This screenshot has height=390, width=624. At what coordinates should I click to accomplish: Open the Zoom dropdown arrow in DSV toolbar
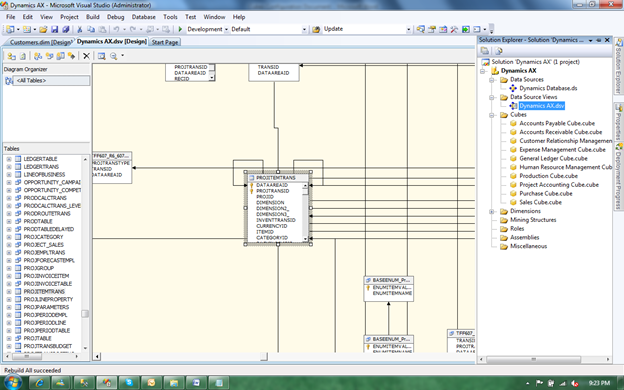pos(123,56)
